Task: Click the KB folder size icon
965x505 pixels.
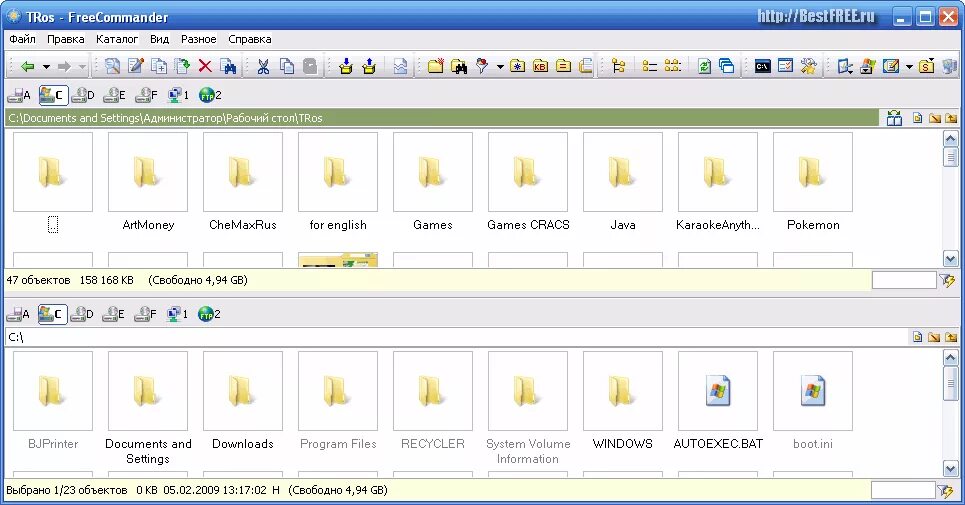Action: point(540,66)
